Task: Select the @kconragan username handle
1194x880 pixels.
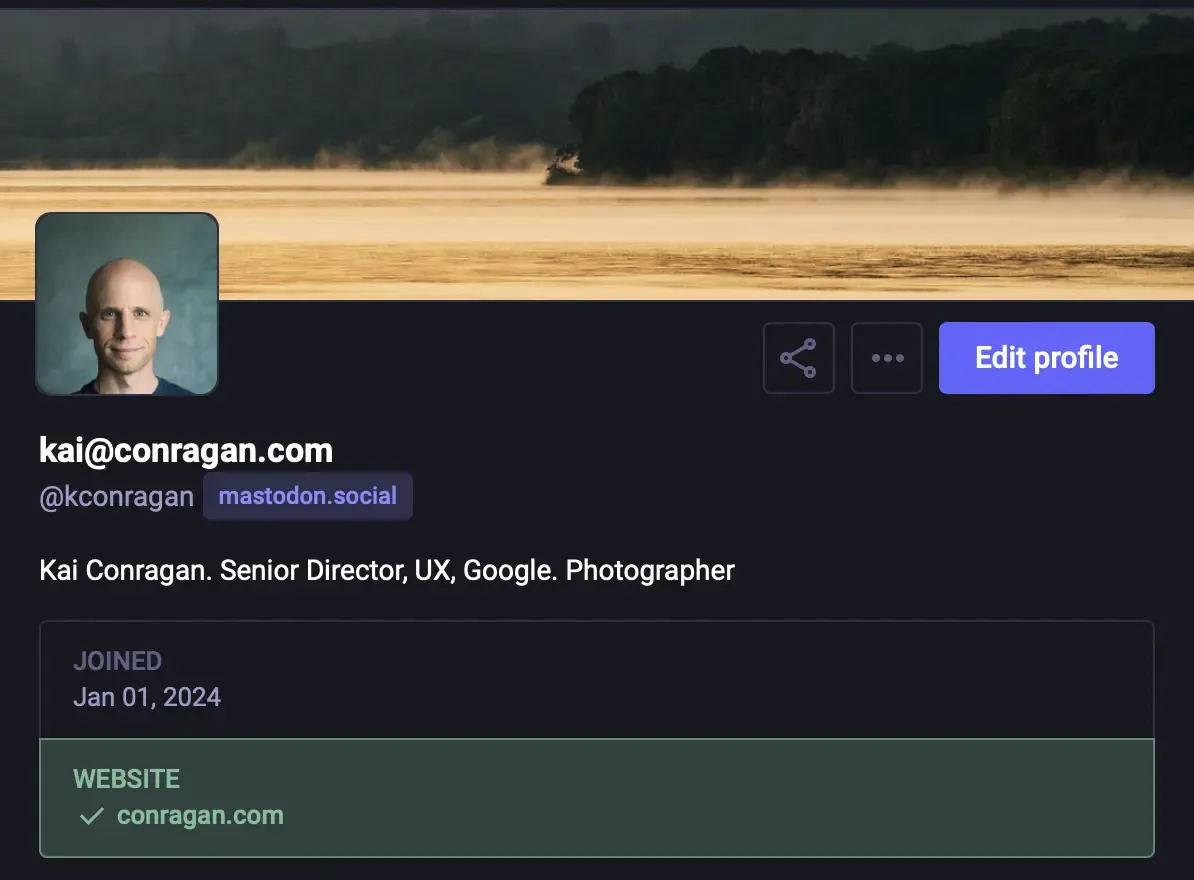Action: tap(116, 496)
